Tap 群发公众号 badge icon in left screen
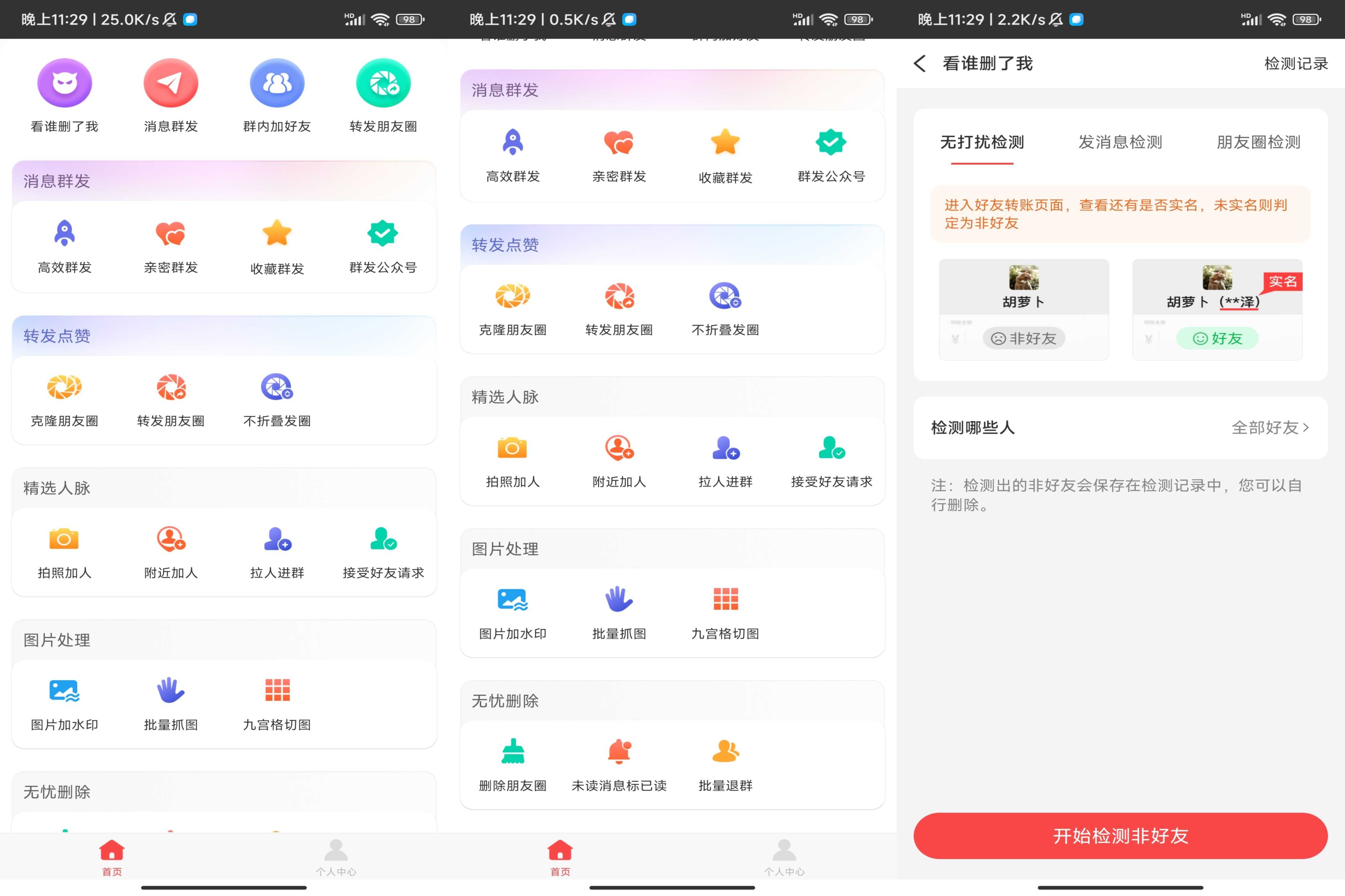1345x896 pixels. (x=383, y=233)
